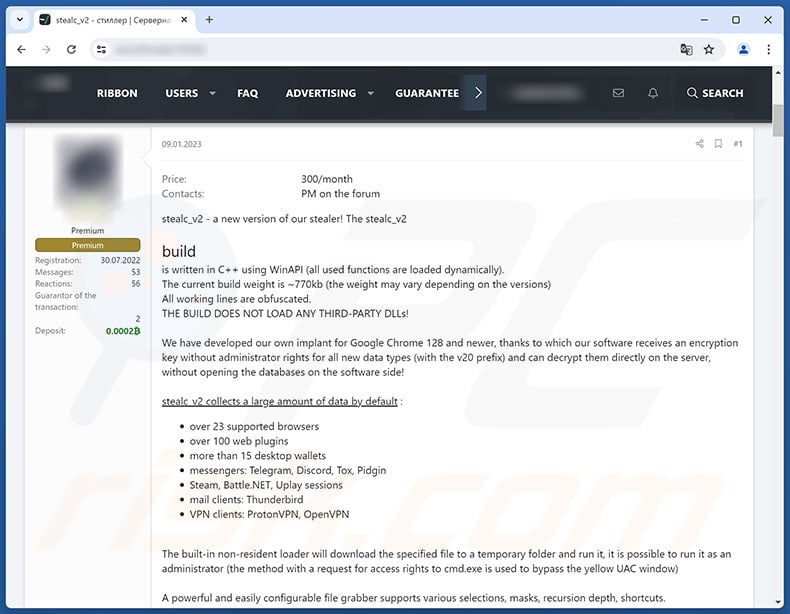Click the Messages count 53
Image resolution: width=790 pixels, height=614 pixels.
pyautogui.click(x=136, y=272)
